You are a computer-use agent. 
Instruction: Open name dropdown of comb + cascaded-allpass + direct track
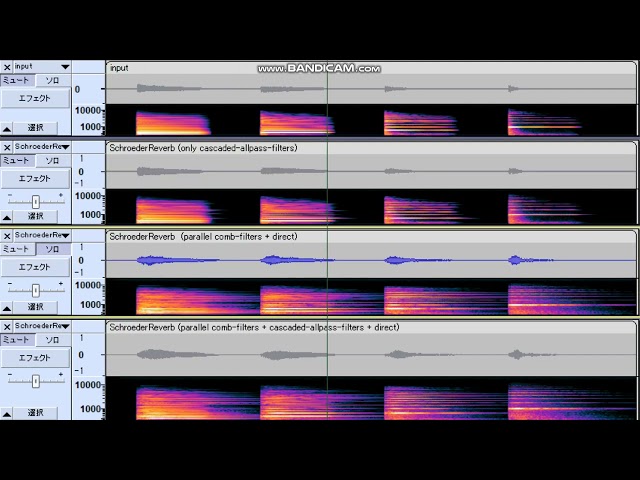42,326
